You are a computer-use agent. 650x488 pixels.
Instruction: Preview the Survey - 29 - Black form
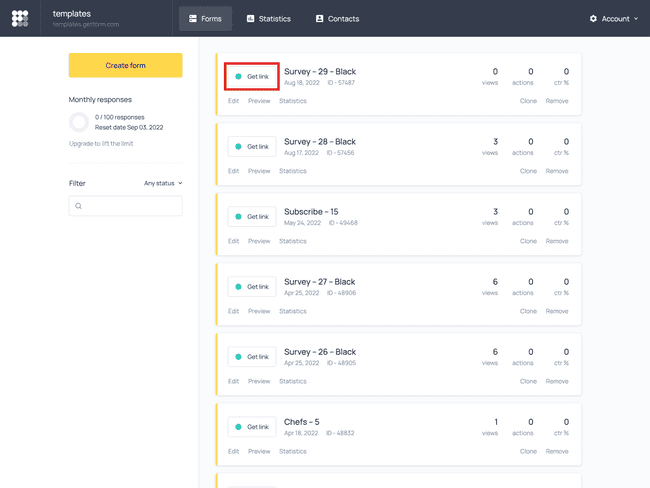pos(259,101)
